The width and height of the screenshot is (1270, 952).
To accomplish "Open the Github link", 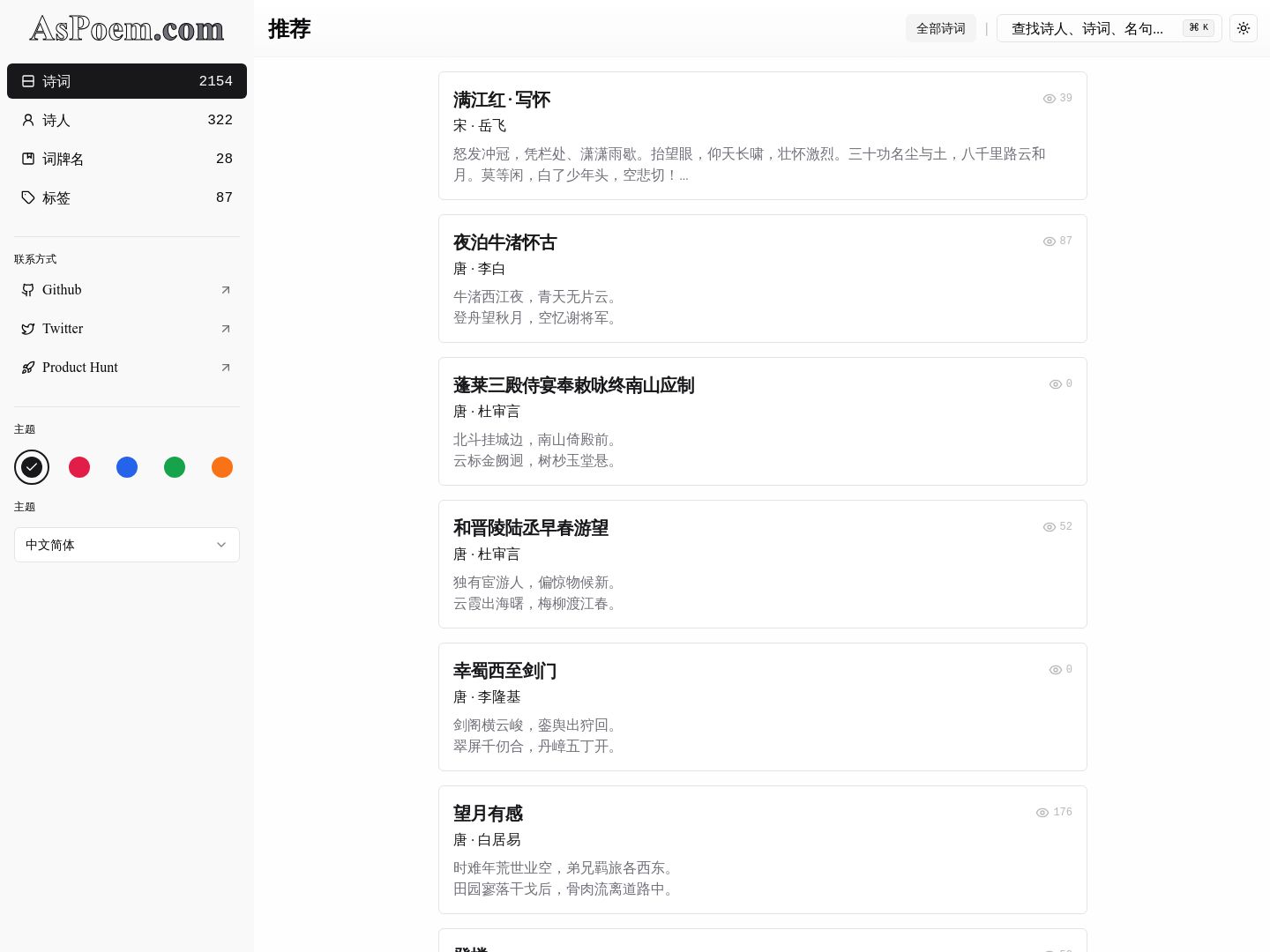I will point(127,290).
